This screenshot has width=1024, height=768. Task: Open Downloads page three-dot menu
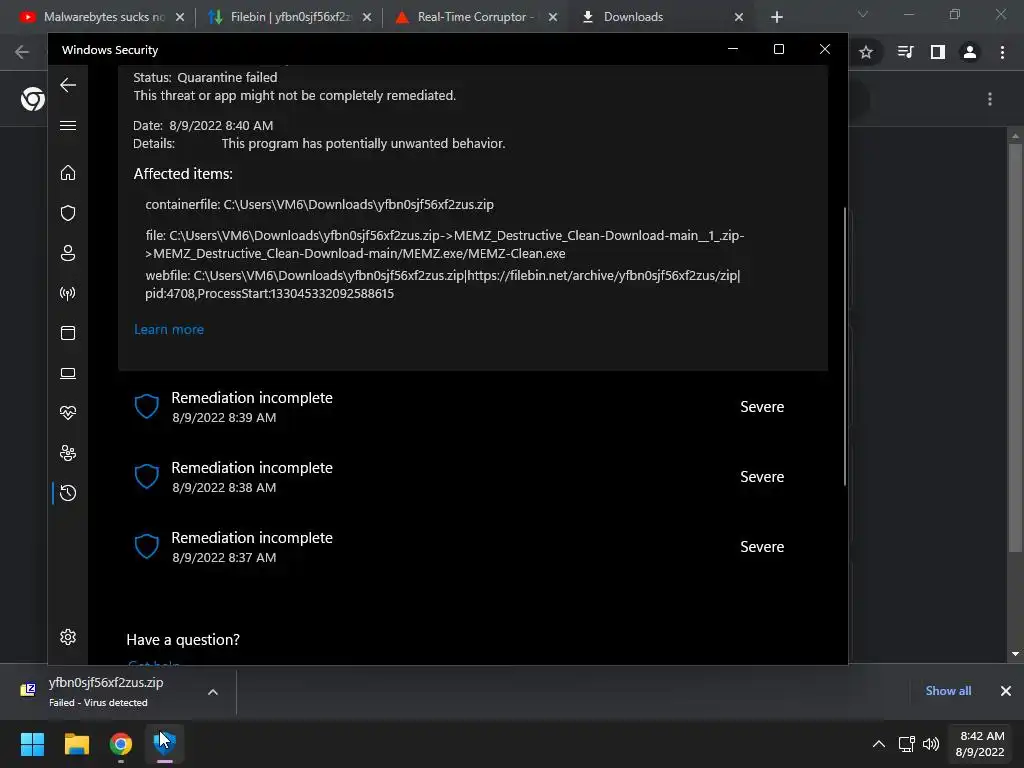pyautogui.click(x=990, y=99)
